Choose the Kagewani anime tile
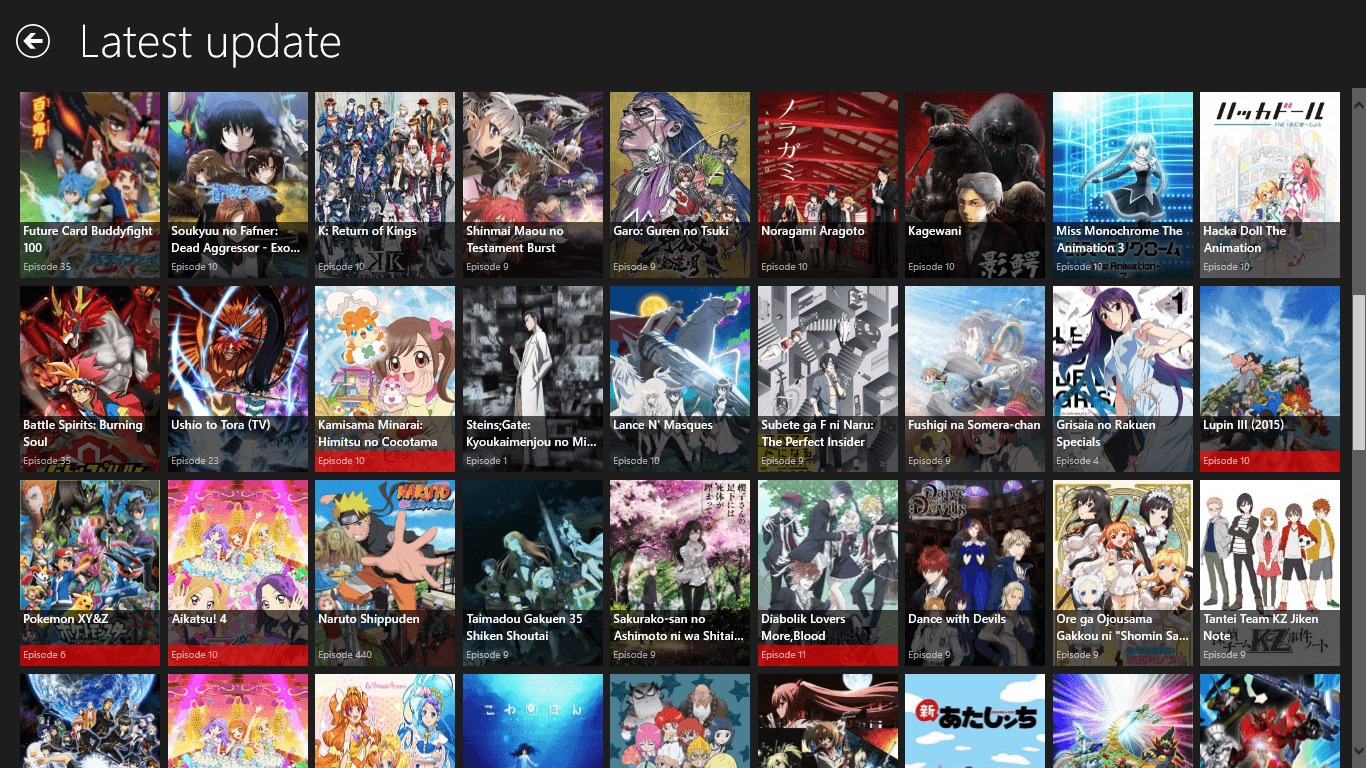Screen dimensions: 1366x768 tap(975, 185)
